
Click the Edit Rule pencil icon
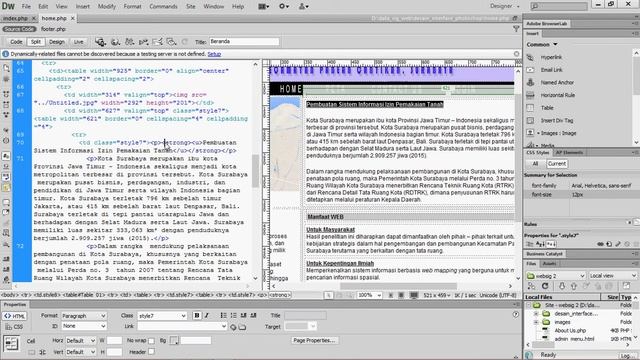click(618, 244)
